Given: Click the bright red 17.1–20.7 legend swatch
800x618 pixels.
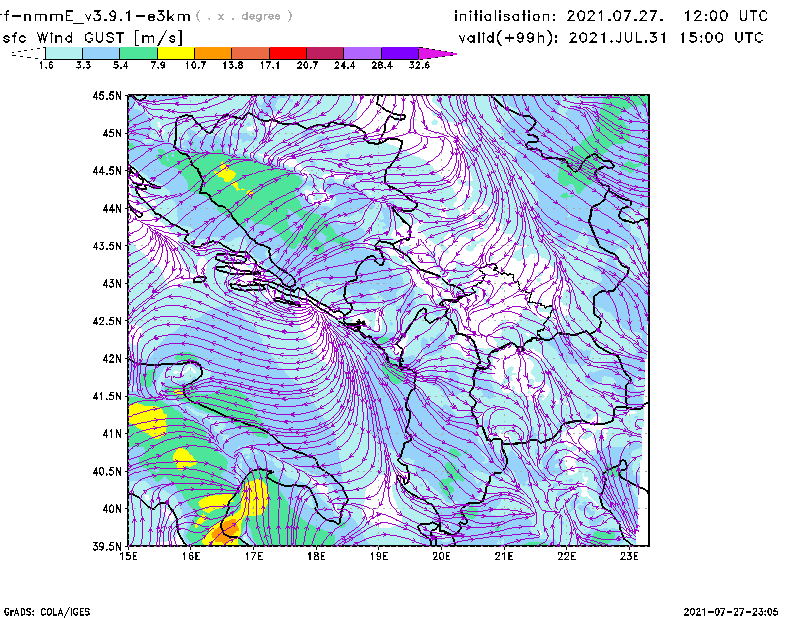Looking at the screenshot, I should click(288, 53).
